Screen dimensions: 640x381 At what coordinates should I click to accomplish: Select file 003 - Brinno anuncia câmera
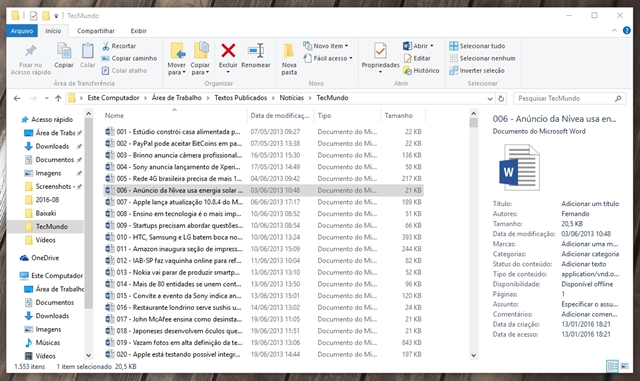263,155
